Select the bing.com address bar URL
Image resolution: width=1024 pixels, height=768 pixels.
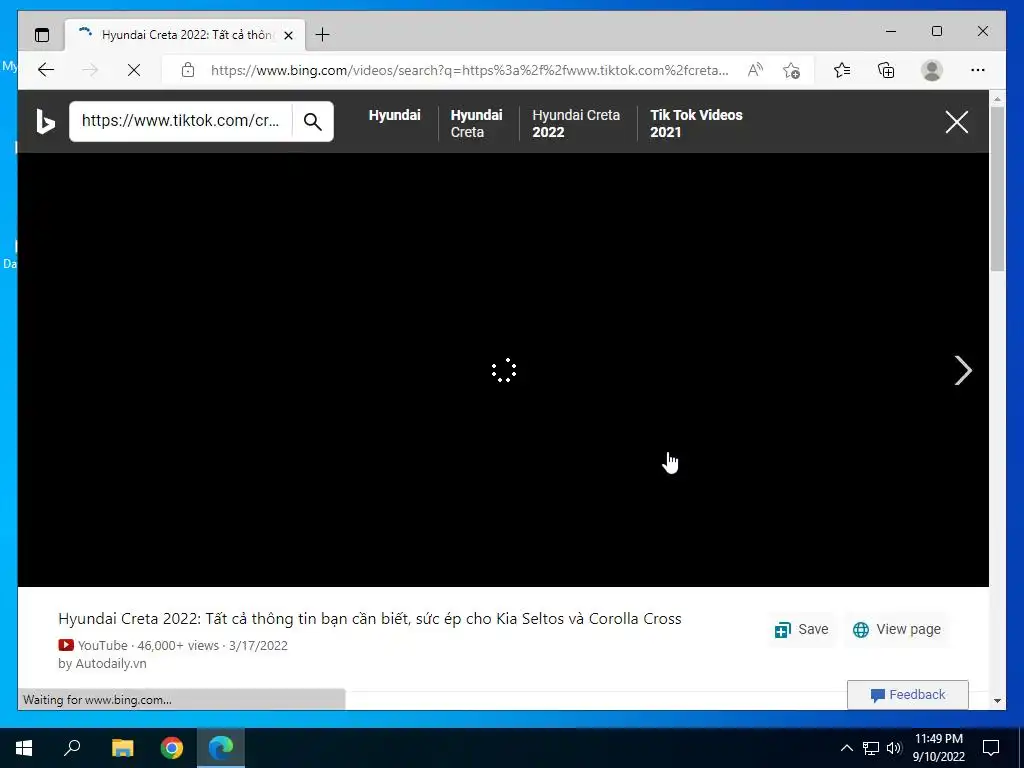click(x=469, y=70)
